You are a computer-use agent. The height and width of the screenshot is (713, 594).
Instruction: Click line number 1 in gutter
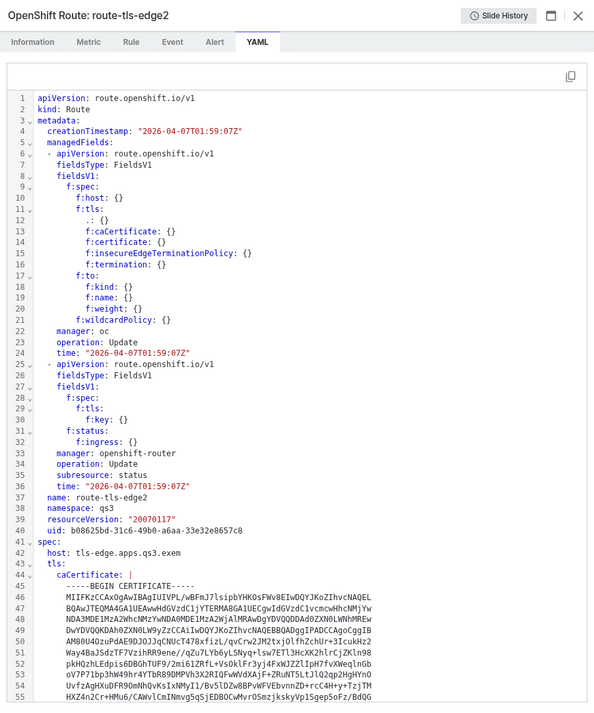click(22, 98)
